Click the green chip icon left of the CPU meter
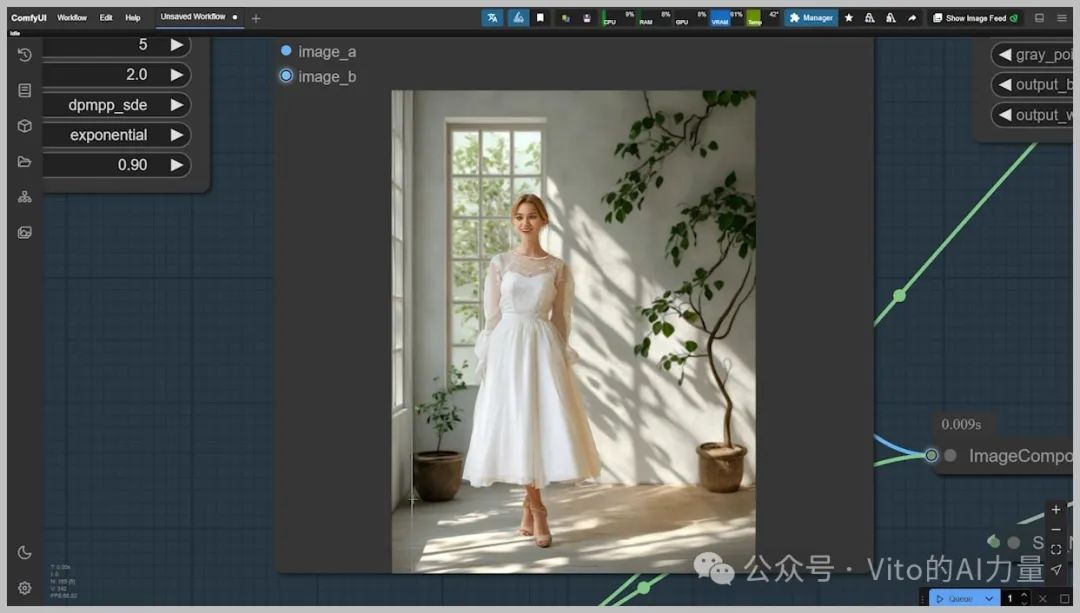This screenshot has height=613, width=1080. [565, 19]
